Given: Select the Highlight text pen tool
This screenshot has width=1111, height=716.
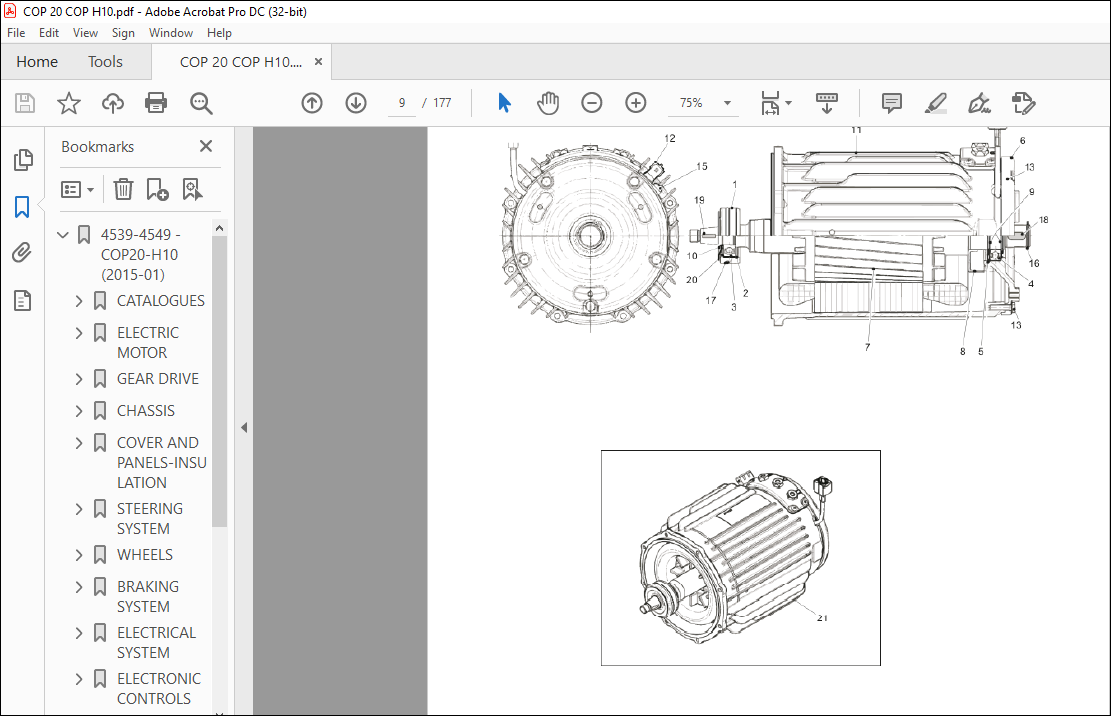Looking at the screenshot, I should coord(936,103).
